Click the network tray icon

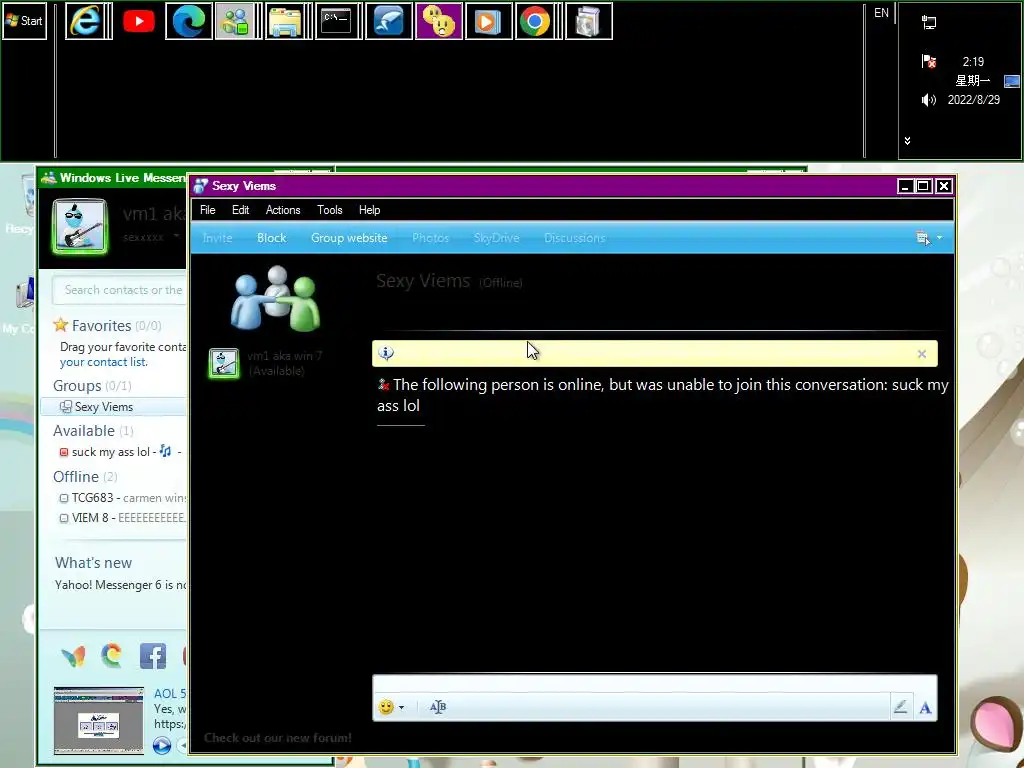pyautogui.click(x=928, y=23)
